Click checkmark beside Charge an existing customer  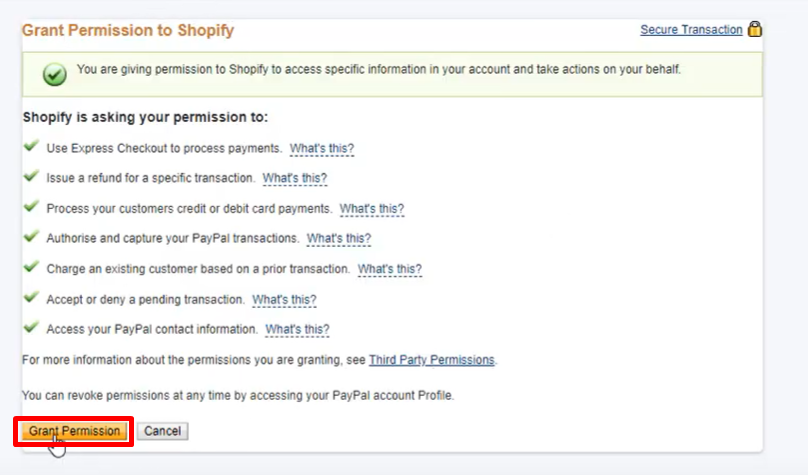pos(31,268)
